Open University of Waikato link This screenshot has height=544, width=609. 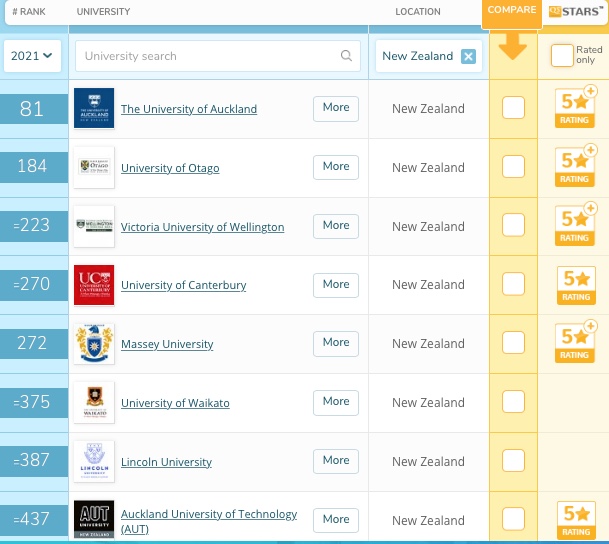pos(175,403)
